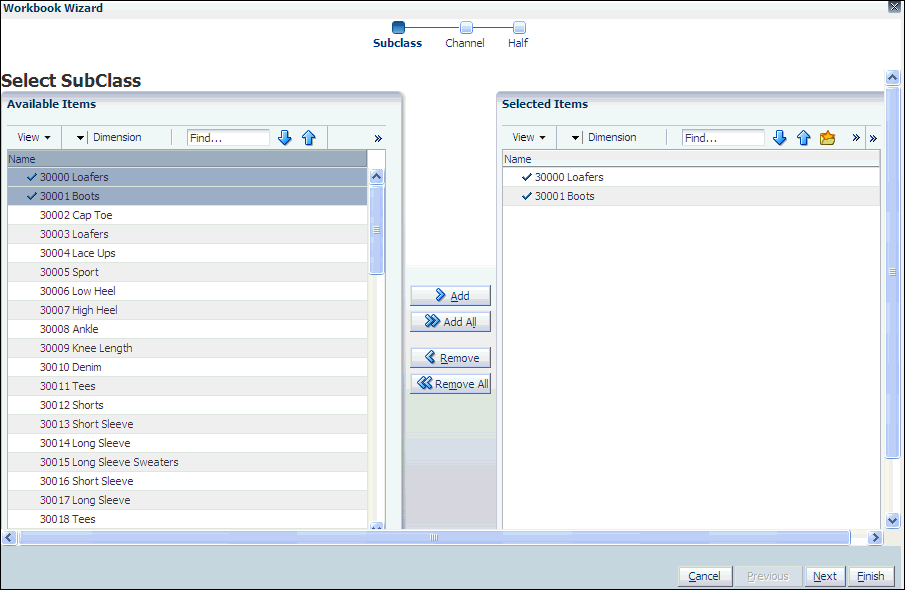This screenshot has height=590, width=905.
Task: Open View menu in Selected Items
Action: click(x=529, y=137)
